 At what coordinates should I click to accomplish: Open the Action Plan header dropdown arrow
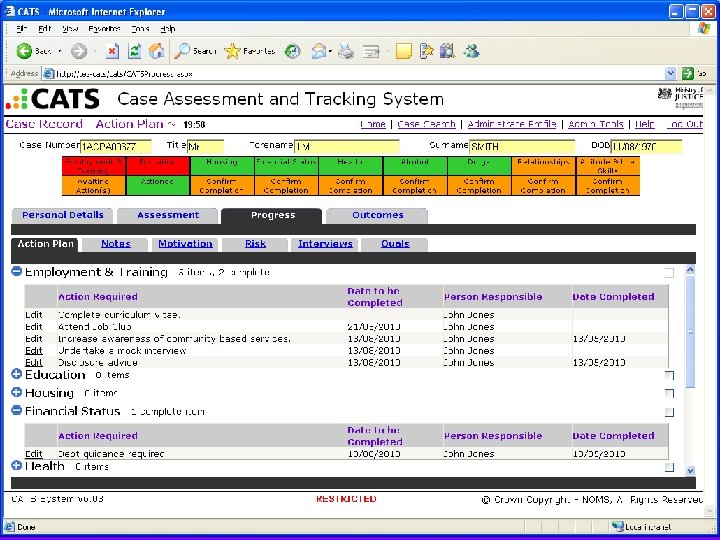[x=171, y=124]
